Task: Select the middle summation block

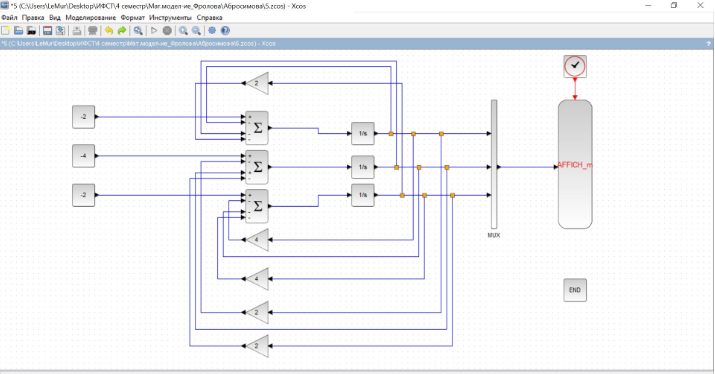Action: point(257,167)
